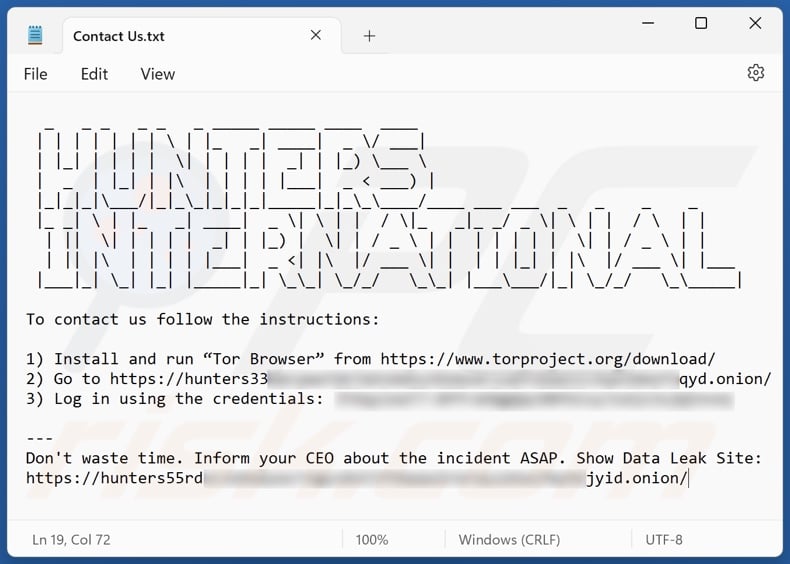Click line "To contact us follow the instructions:"

(203, 320)
